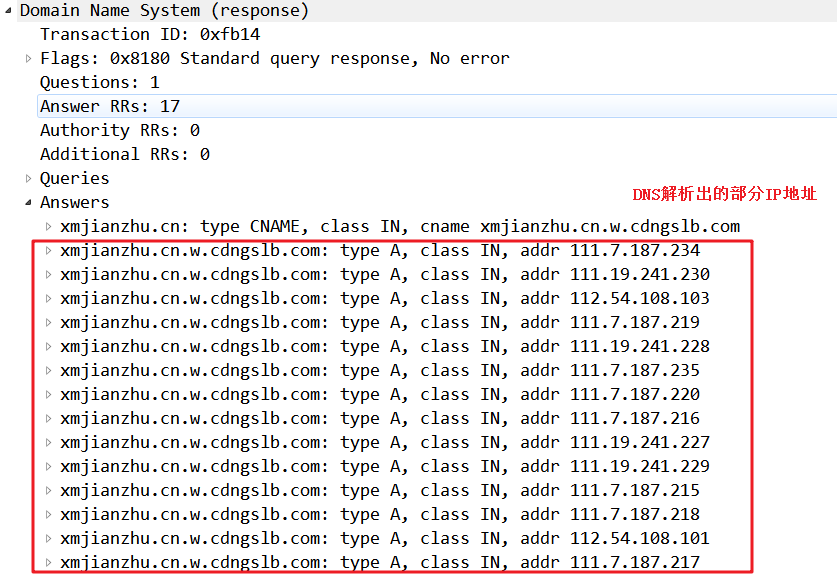
Task: Click the red DNS IP地址 annotation text
Action: pyautogui.click(x=724, y=194)
